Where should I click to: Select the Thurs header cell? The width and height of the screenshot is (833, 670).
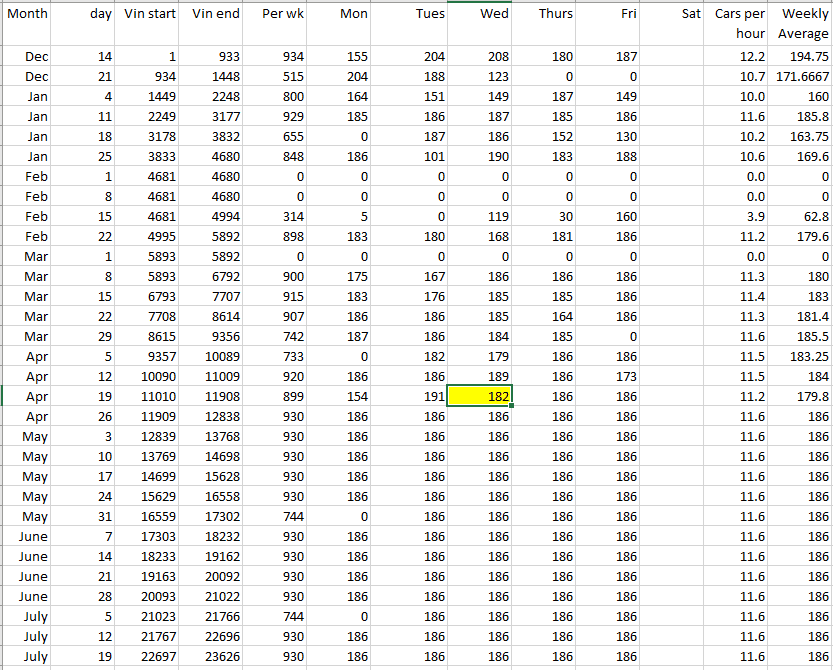tap(546, 14)
